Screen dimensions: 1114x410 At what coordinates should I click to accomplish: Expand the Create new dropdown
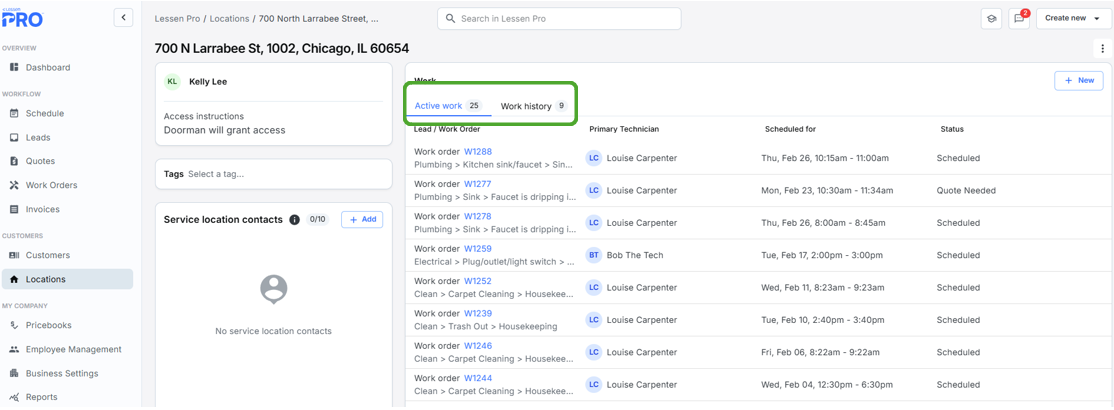[1072, 18]
